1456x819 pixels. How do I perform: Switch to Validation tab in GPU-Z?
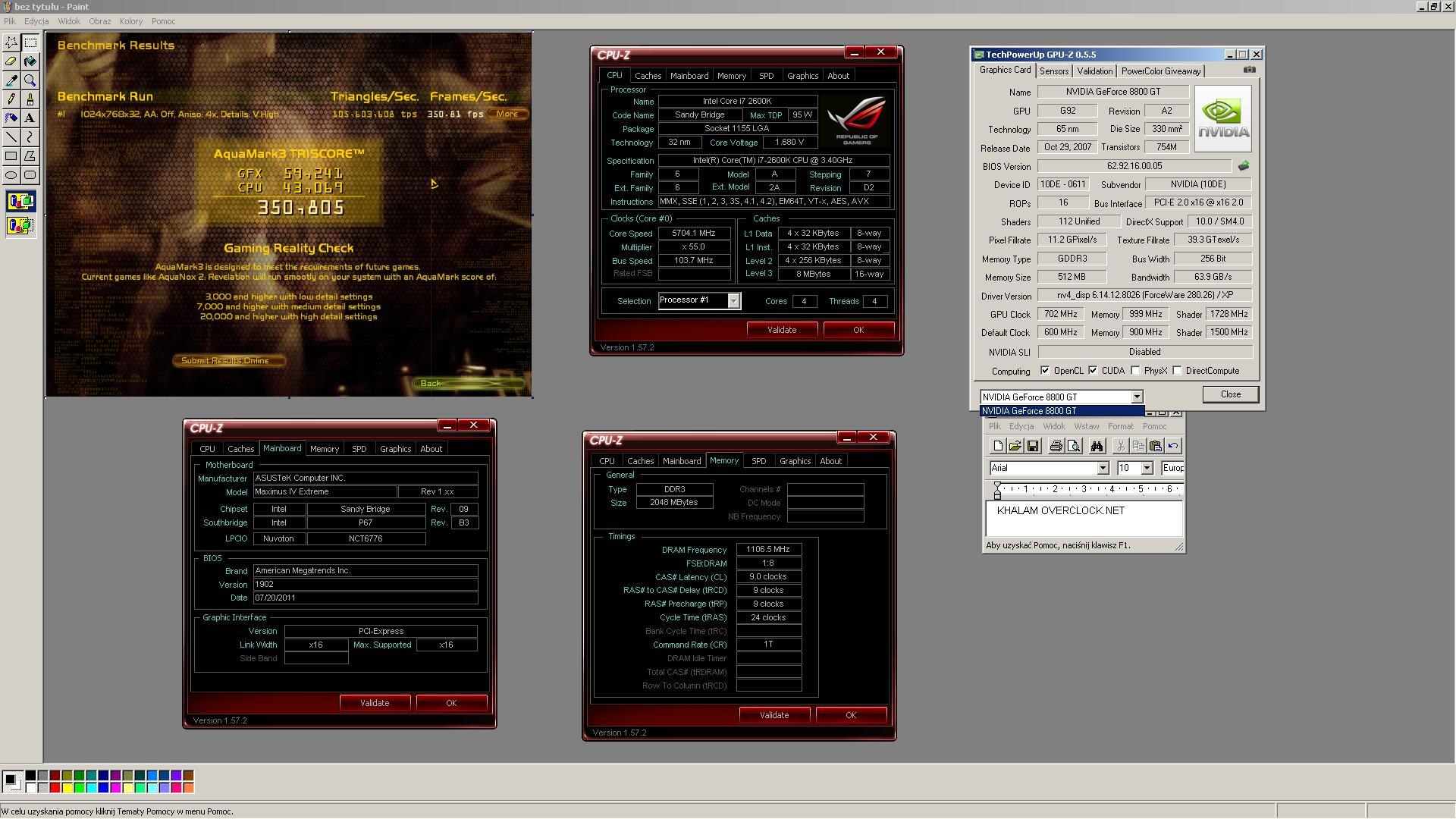1094,71
